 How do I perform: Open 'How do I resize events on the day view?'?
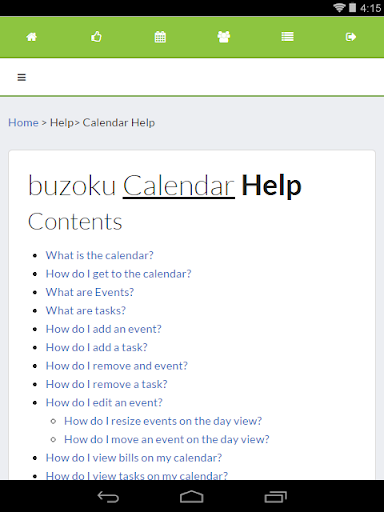click(x=163, y=421)
